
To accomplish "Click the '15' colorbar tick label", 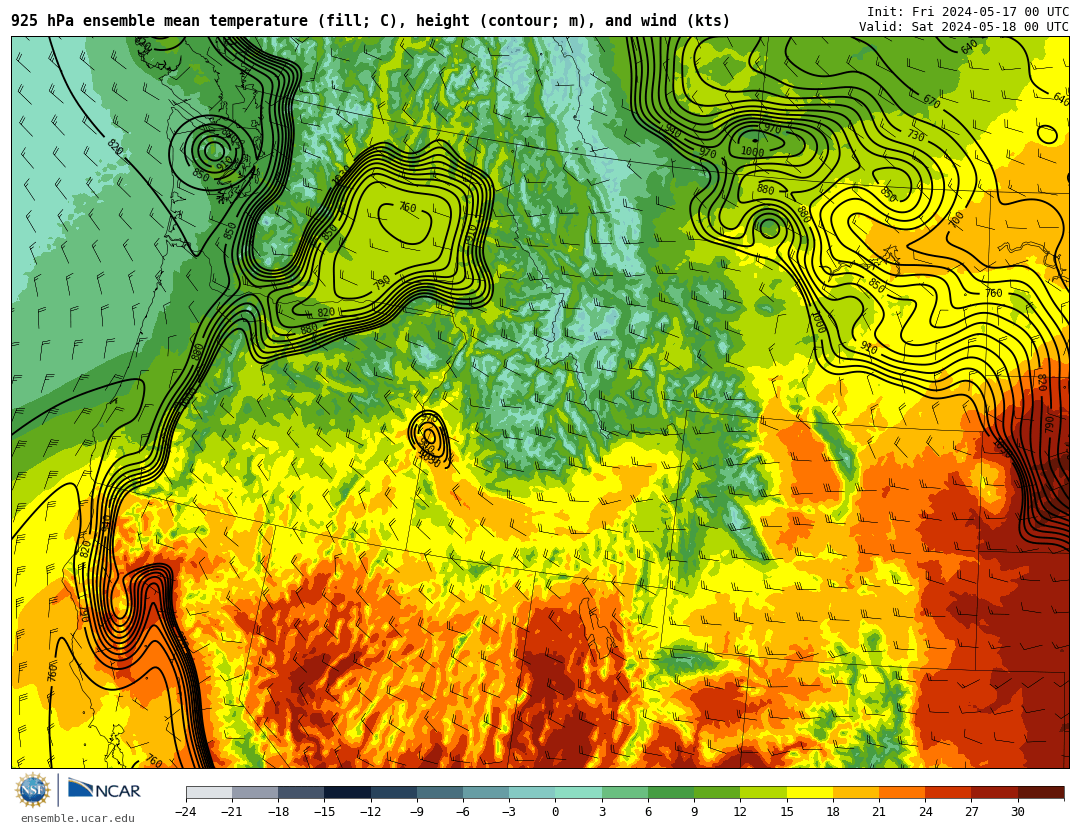I will [x=787, y=812].
